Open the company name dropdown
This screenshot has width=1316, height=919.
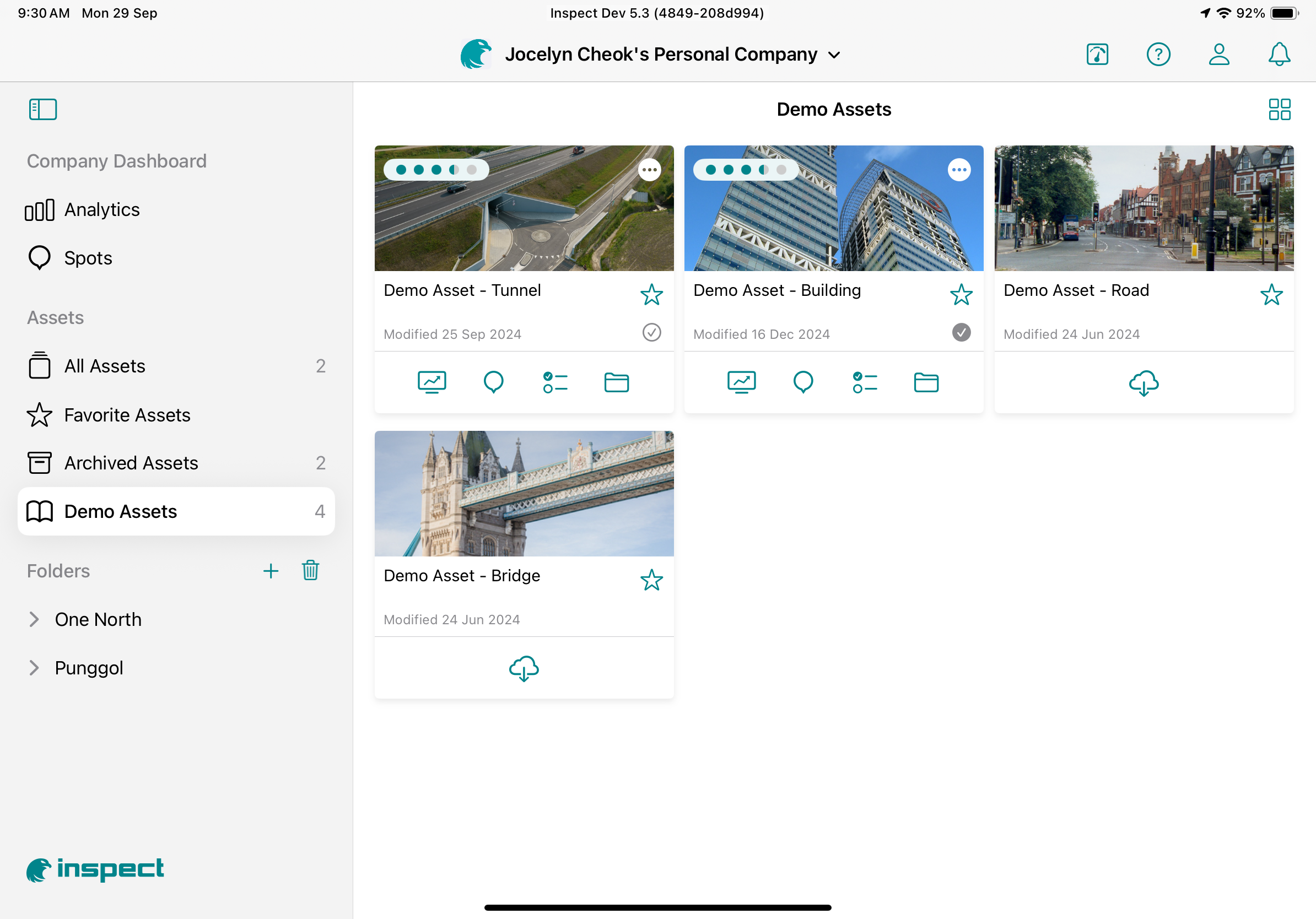pyautogui.click(x=834, y=55)
